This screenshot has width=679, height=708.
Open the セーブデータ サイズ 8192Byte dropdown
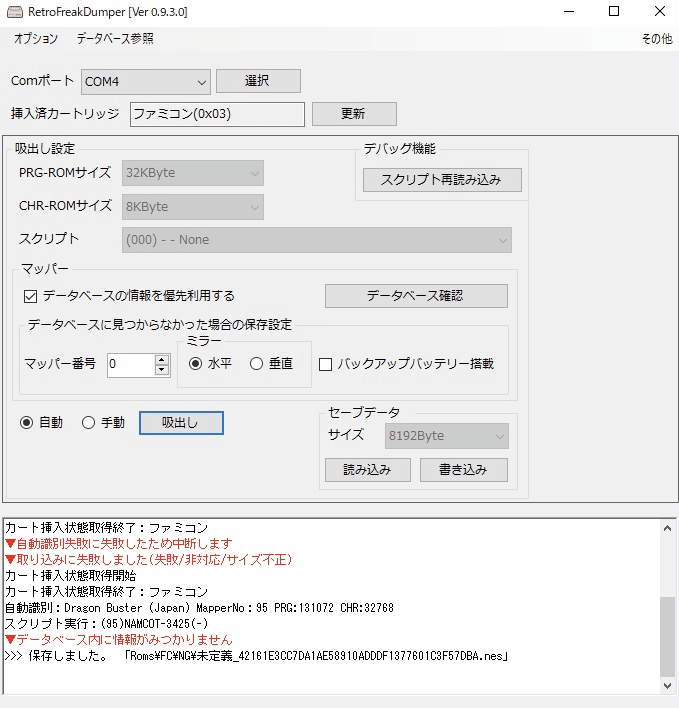(x=446, y=436)
